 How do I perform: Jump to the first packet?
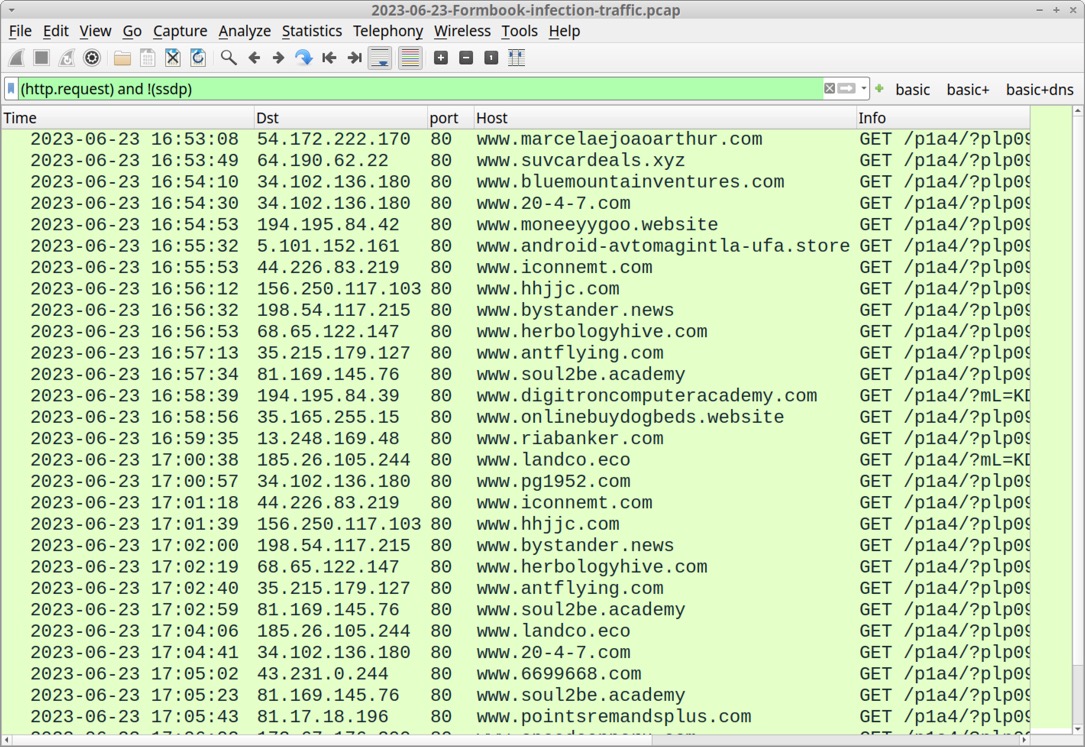point(329,58)
